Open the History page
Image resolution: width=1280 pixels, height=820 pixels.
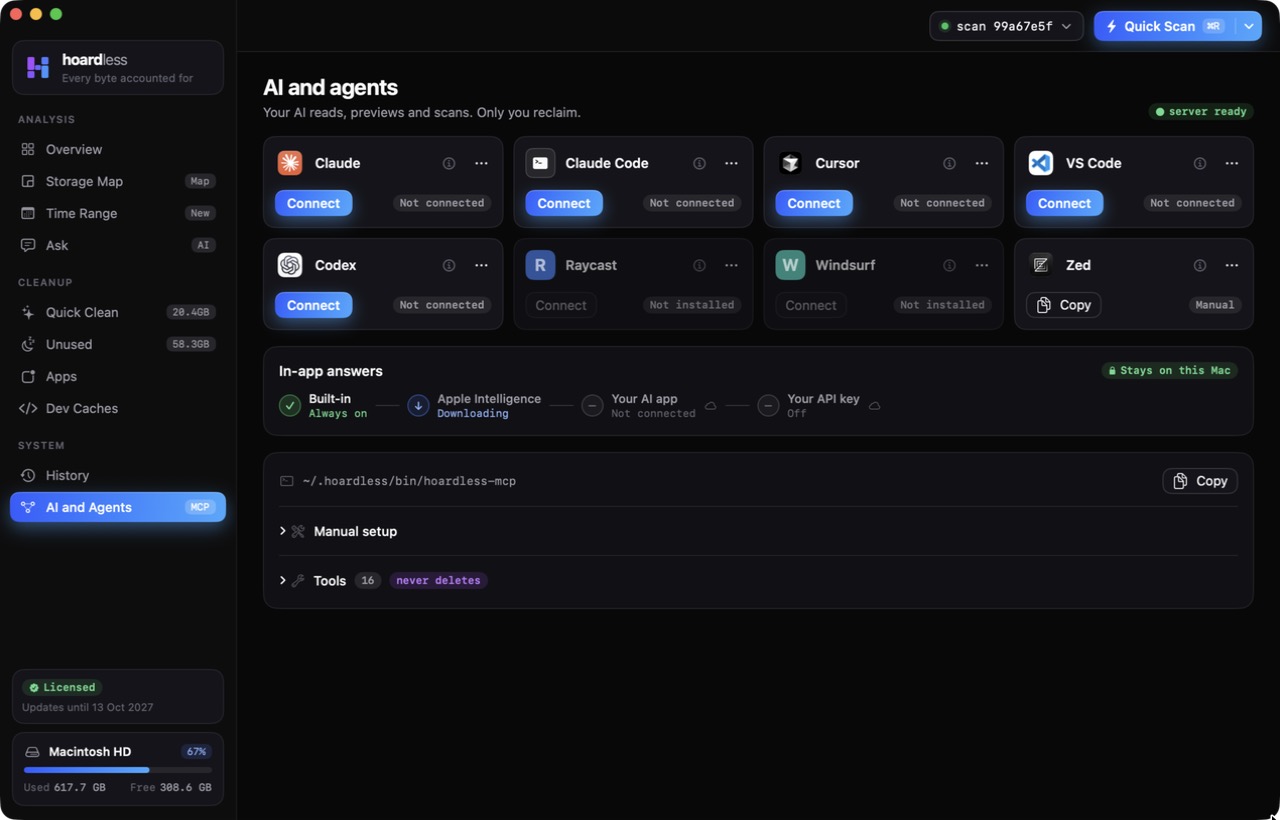coord(118,475)
